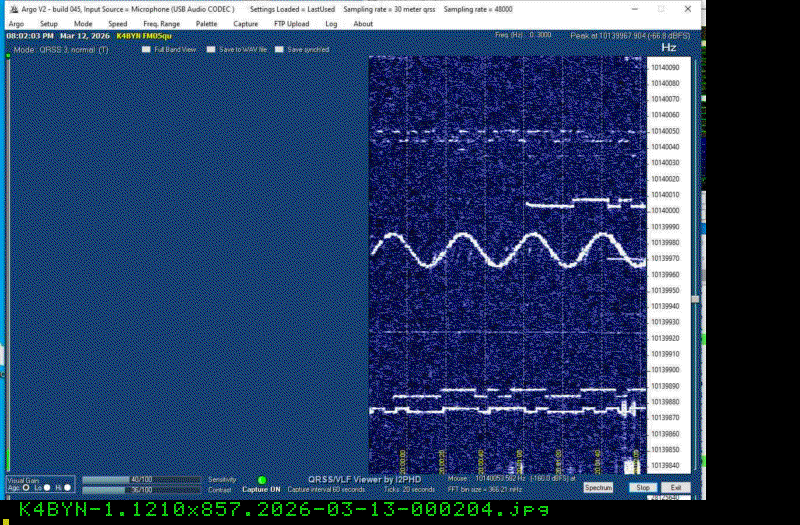This screenshot has width=800, height=525.
Task: Choose the Lo visual gain radio button
Action: point(46,488)
